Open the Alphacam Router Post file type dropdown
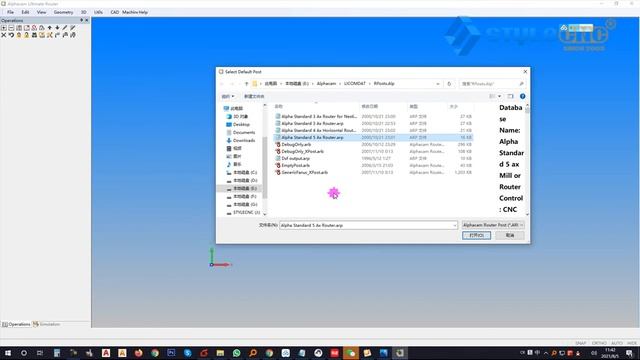Screen dimensions: 640x360 click(493, 225)
